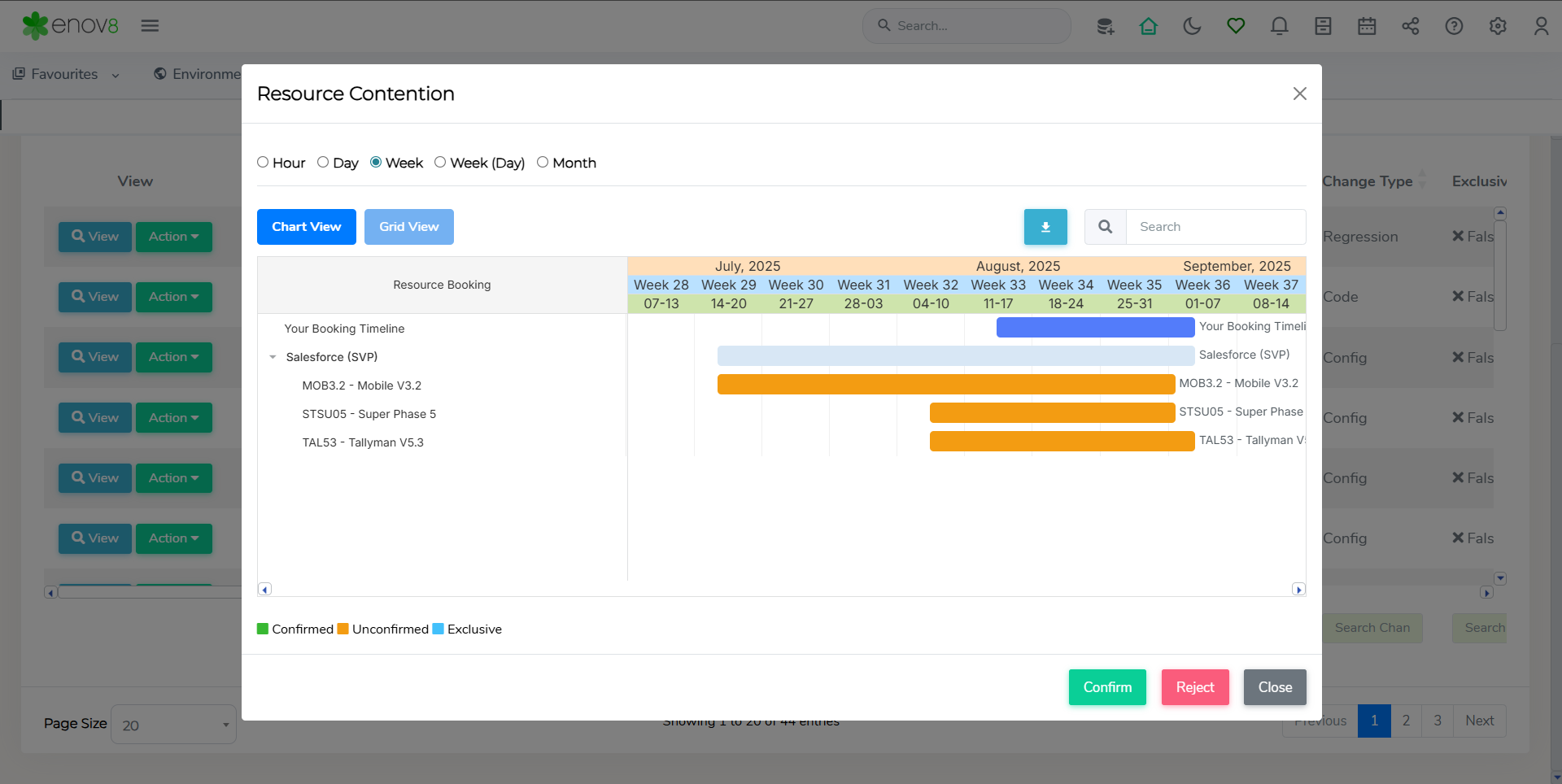This screenshot has height=784, width=1562.
Task: Click the download chart icon button
Action: pyautogui.click(x=1045, y=227)
